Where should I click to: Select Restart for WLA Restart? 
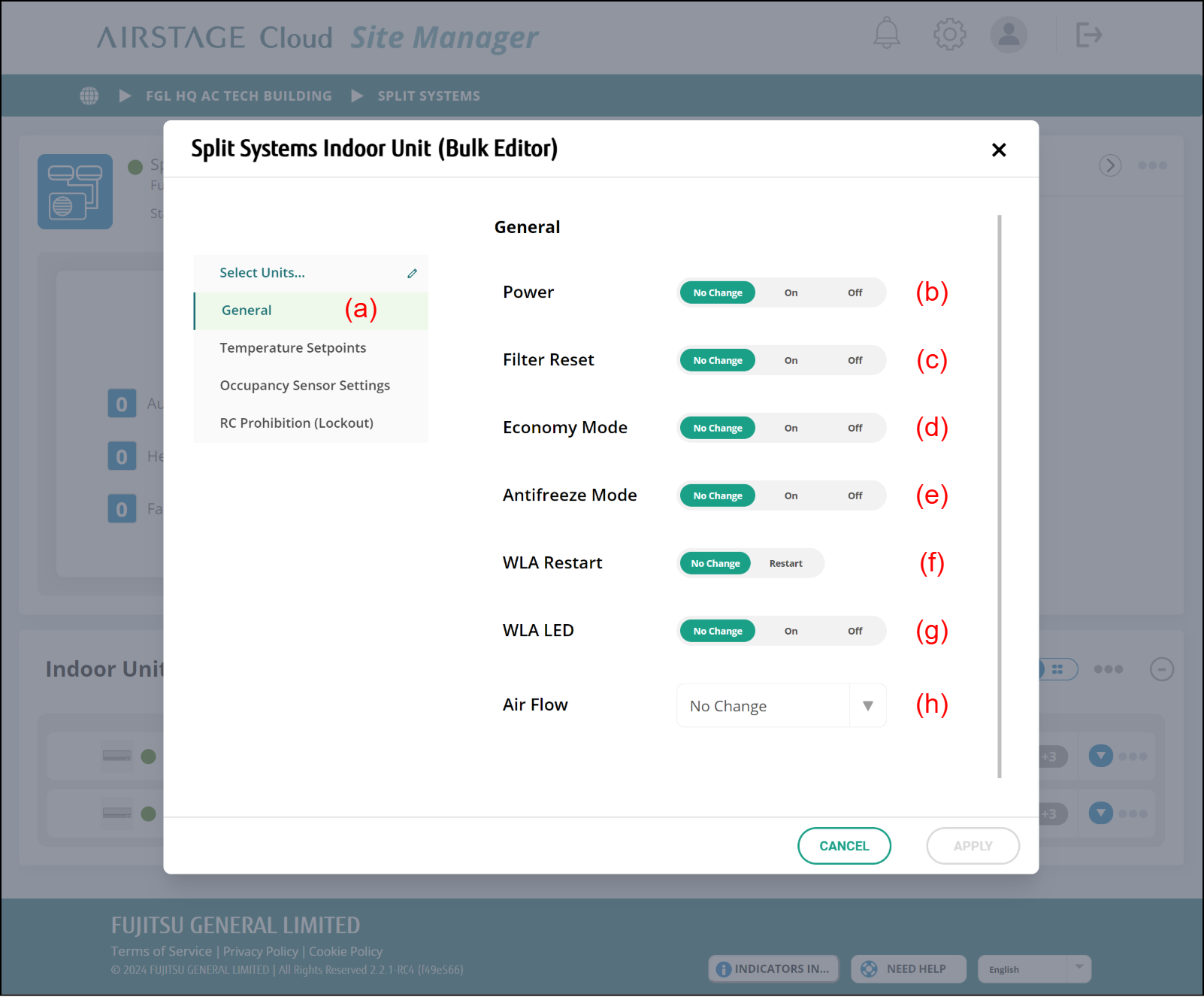pos(785,564)
